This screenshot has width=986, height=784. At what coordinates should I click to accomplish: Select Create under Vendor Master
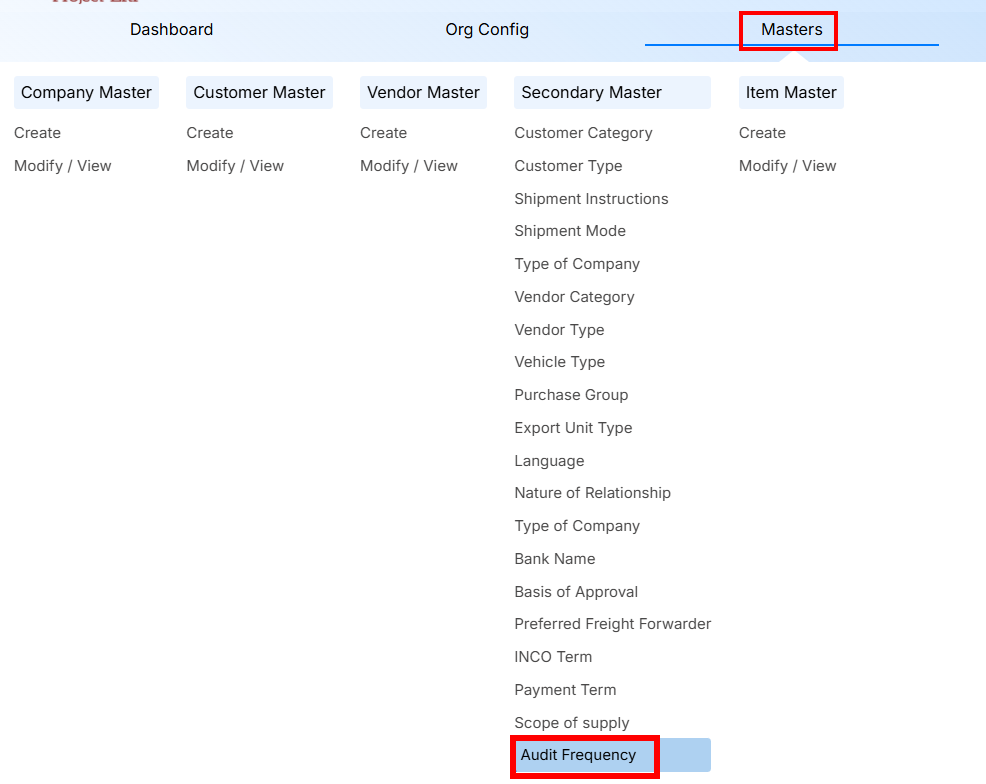point(384,132)
